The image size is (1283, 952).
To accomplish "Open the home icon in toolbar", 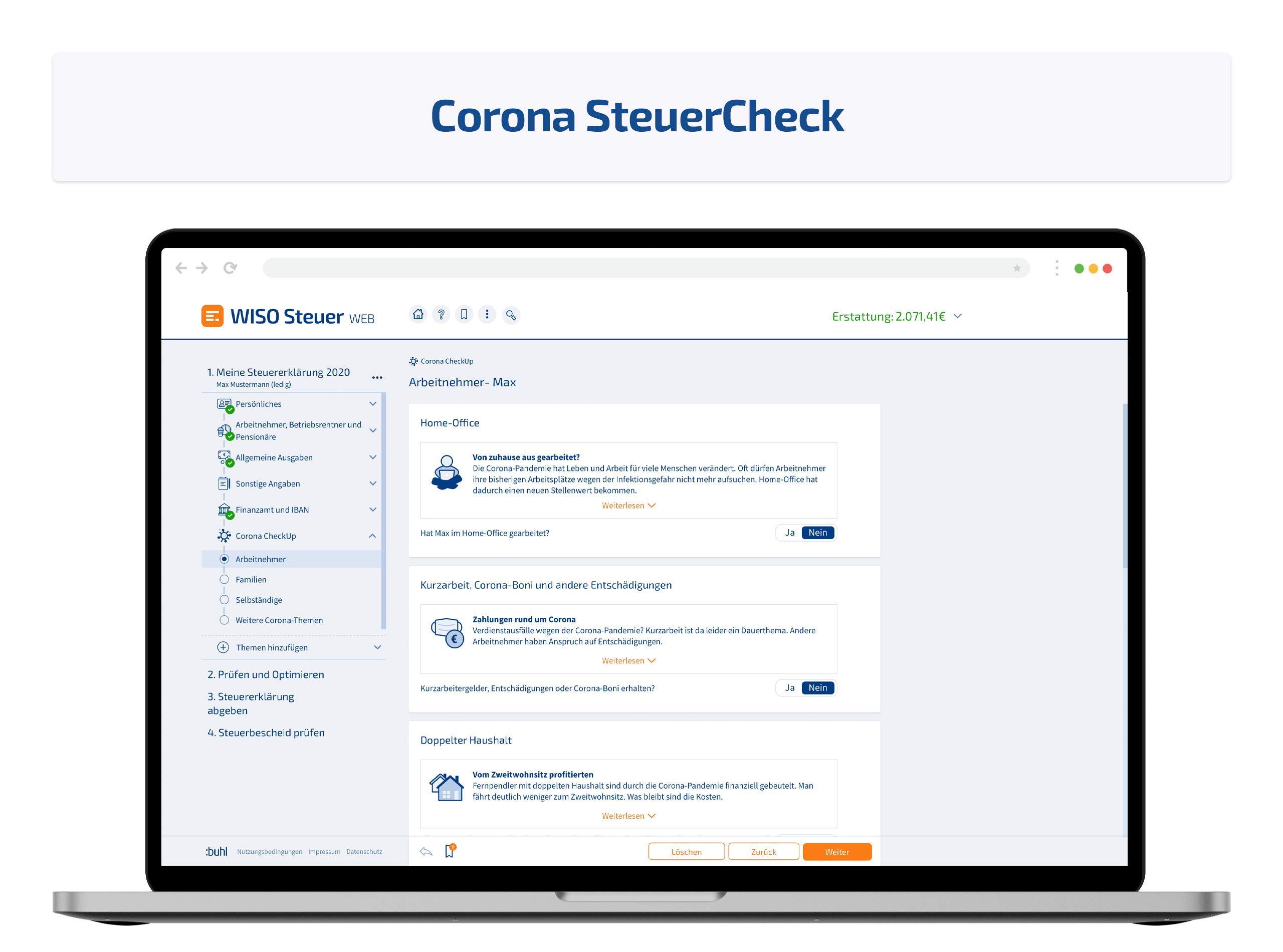I will [x=418, y=315].
